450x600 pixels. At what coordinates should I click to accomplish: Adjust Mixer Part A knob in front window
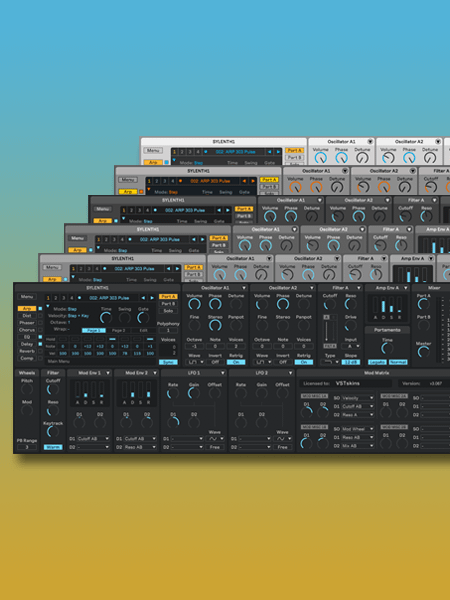[x=423, y=304]
